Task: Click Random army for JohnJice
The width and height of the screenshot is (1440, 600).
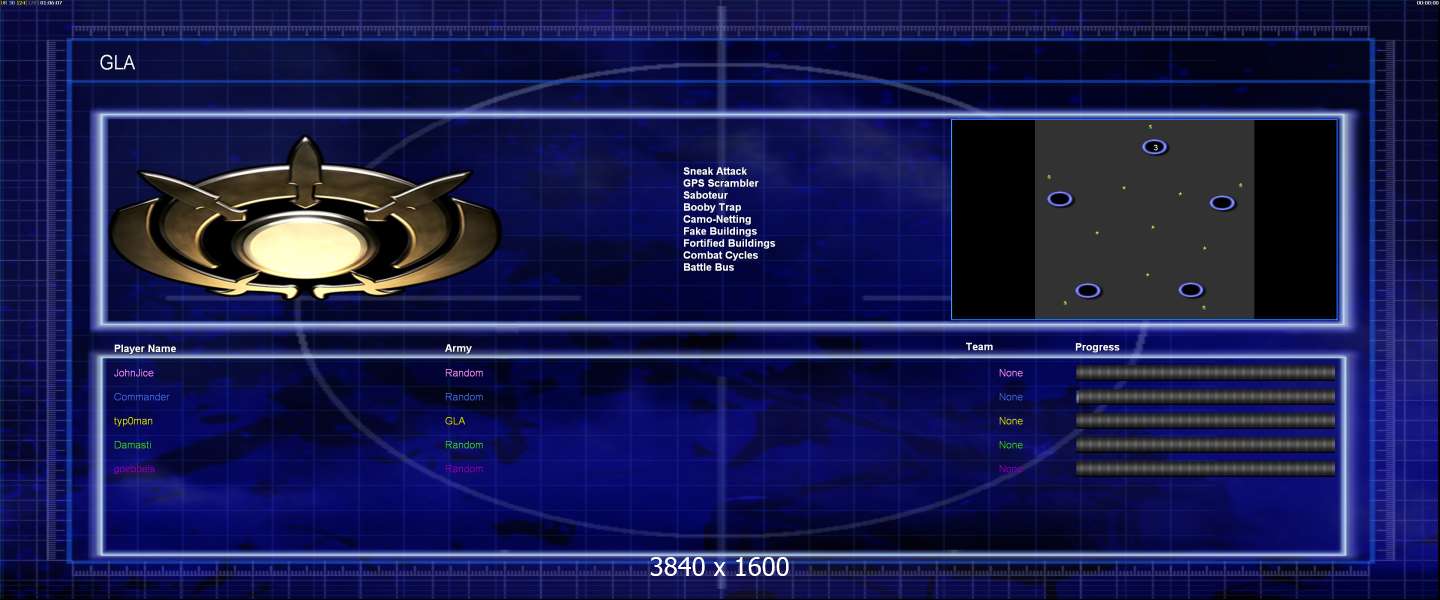Action: pyautogui.click(x=464, y=373)
